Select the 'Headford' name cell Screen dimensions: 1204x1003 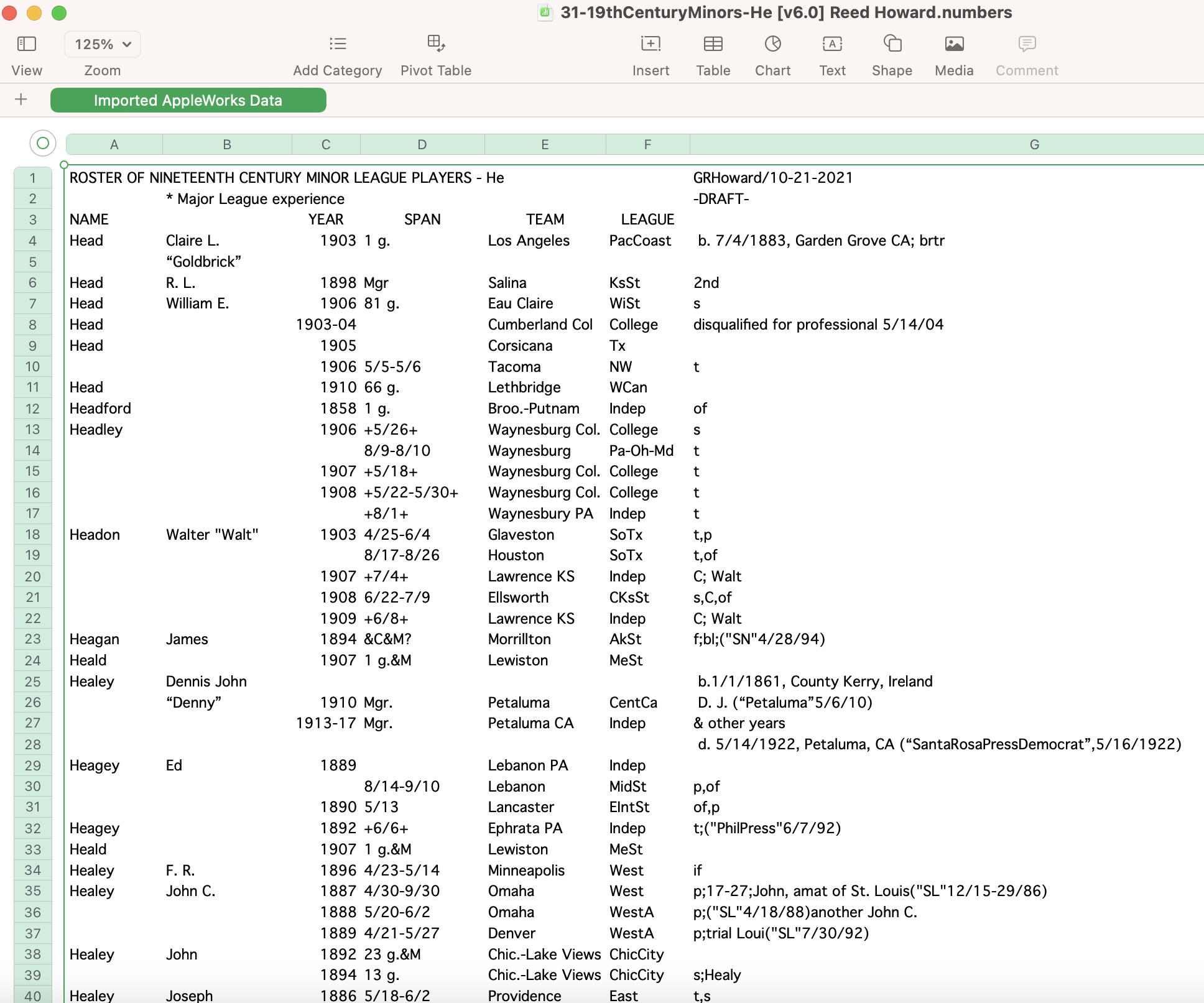click(100, 409)
